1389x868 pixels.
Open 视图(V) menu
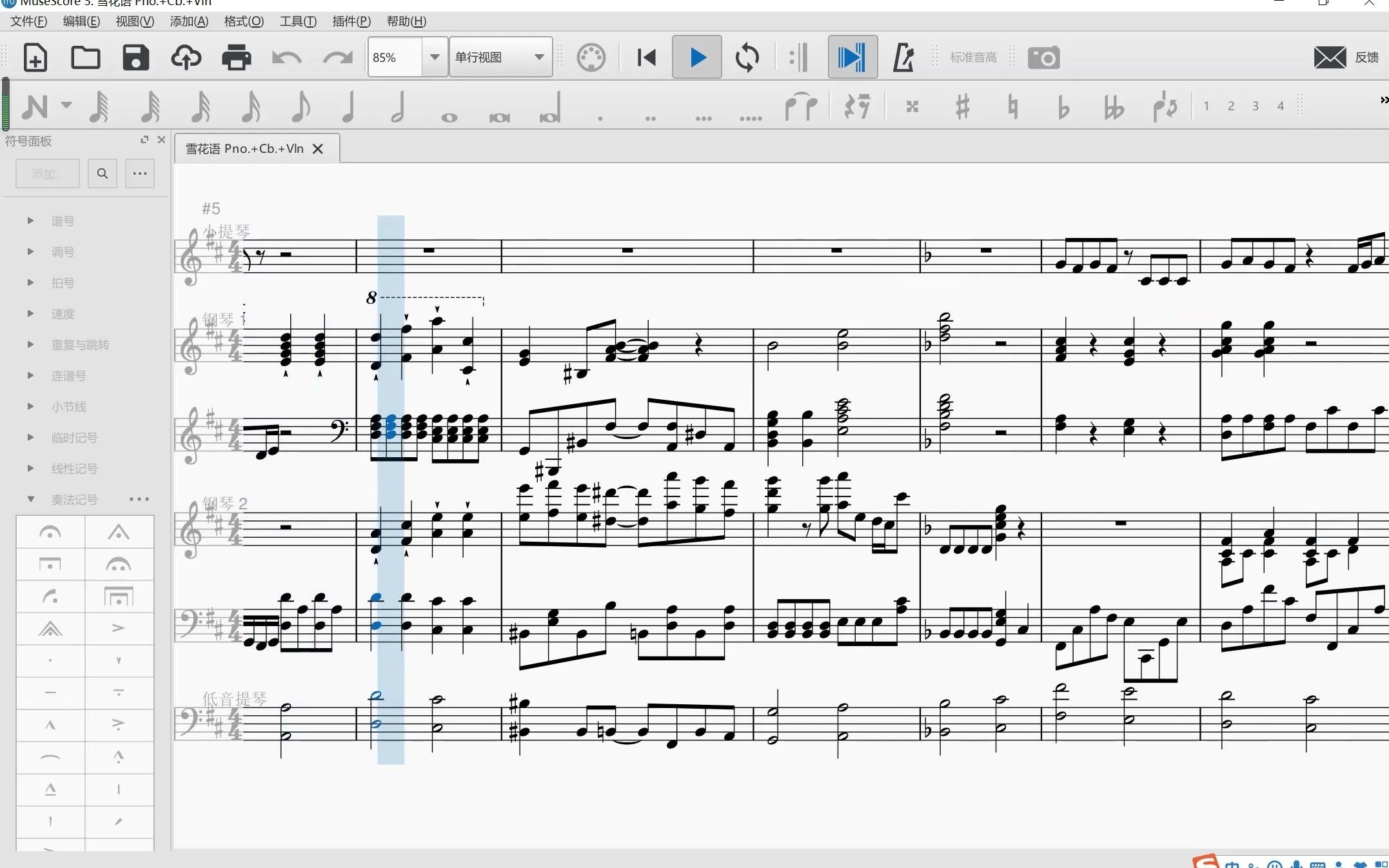coord(135,21)
